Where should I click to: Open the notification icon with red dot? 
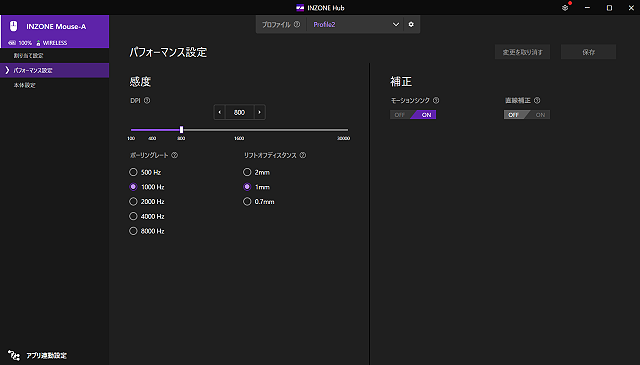point(565,7)
